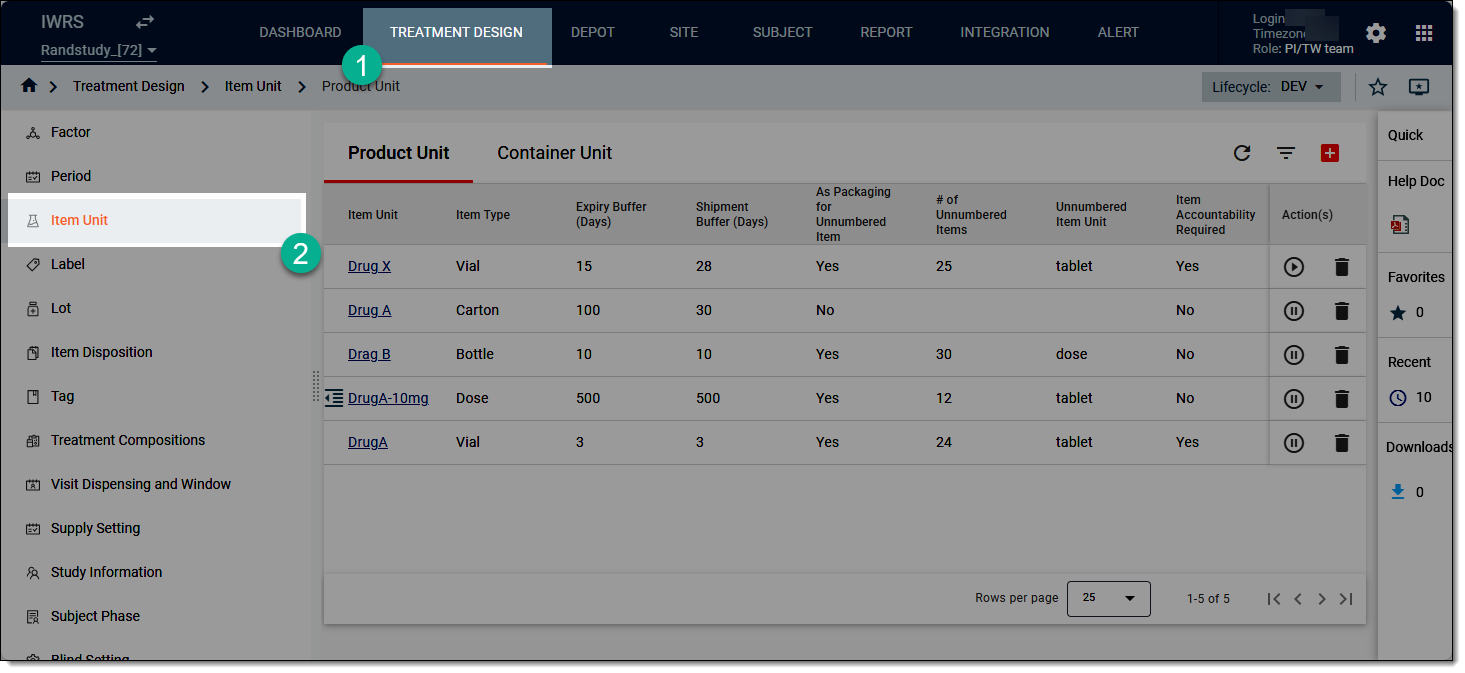Open the DrugA-10mg link
The image size is (1465, 673).
[388, 399]
